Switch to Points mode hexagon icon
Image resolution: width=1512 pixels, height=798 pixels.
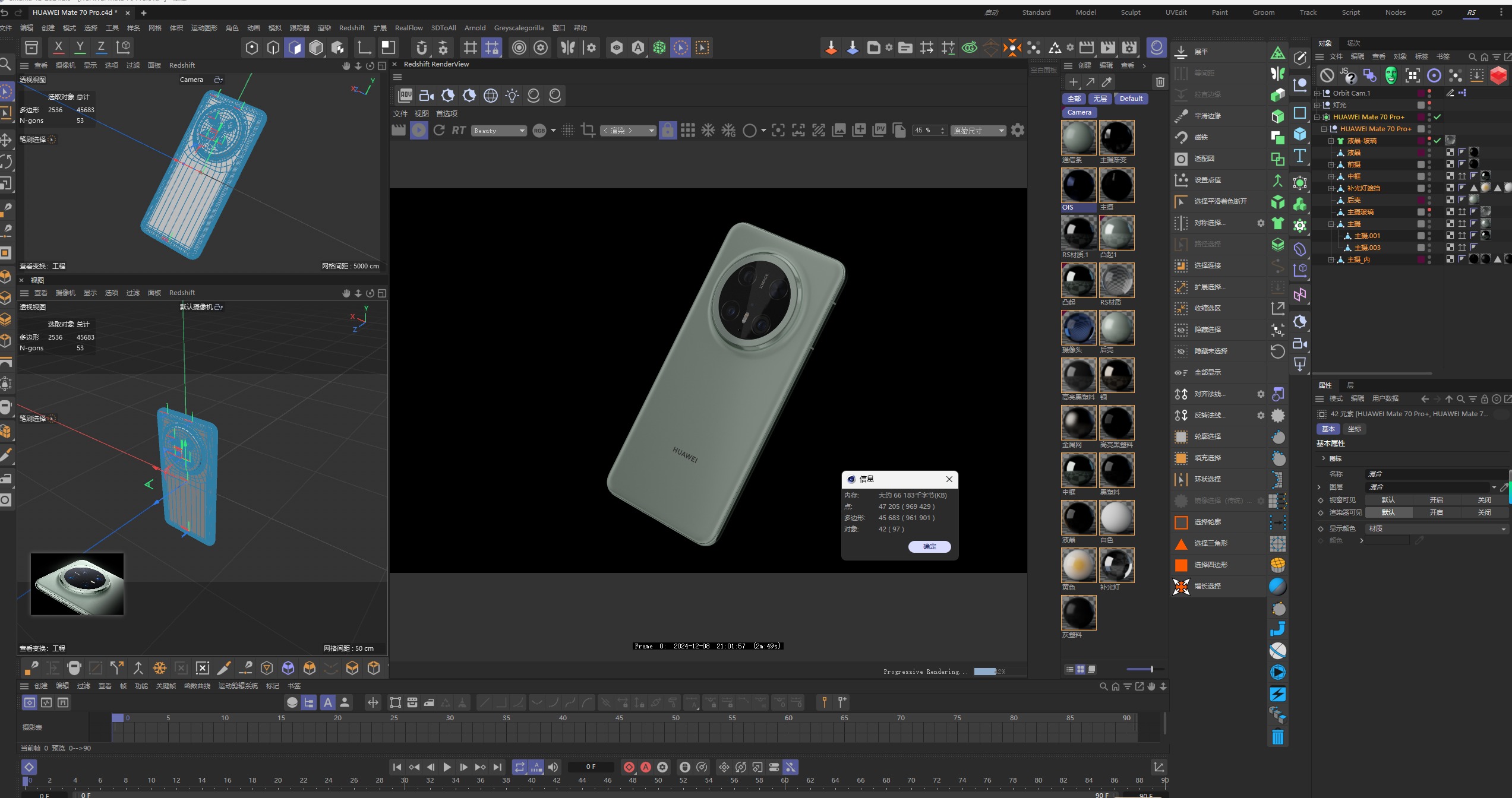(x=252, y=47)
